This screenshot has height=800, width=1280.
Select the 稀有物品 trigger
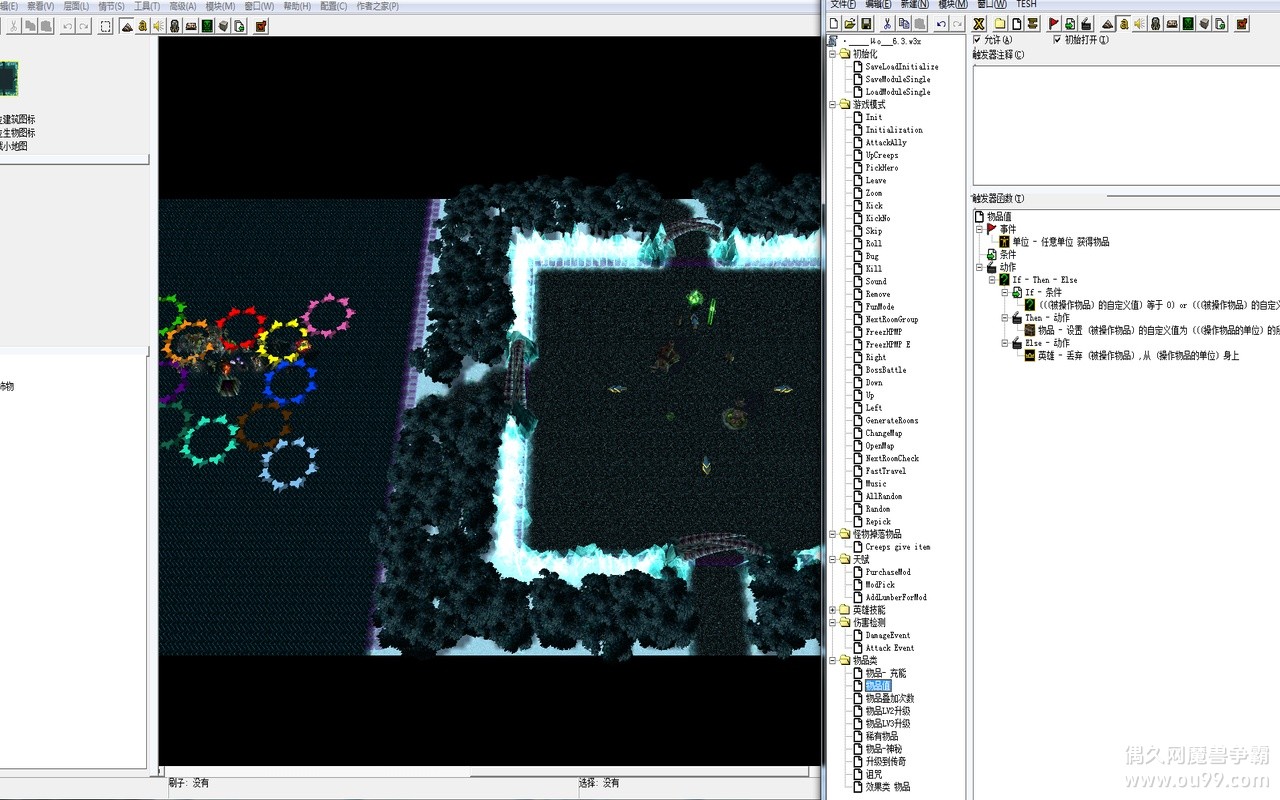tap(882, 736)
